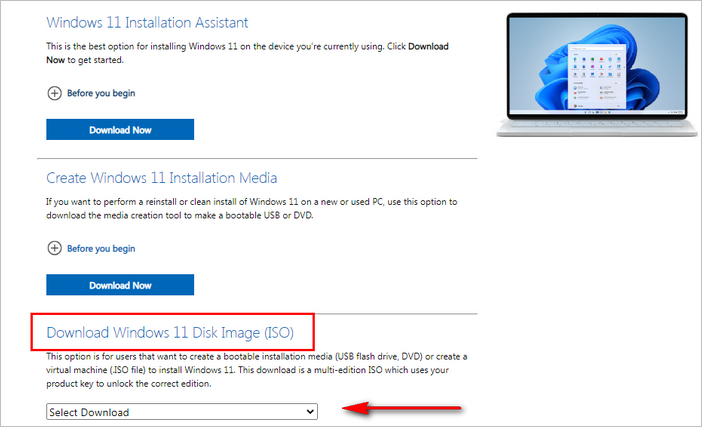Image resolution: width=702 pixels, height=427 pixels.
Task: Click the Create Windows 11 Installation Media heading
Action: point(162,178)
